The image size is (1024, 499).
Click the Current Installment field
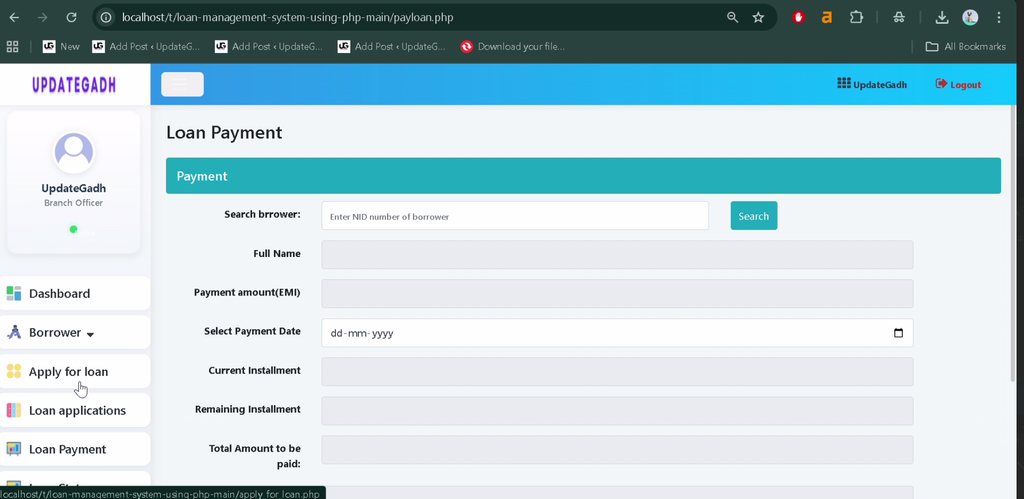click(617, 372)
